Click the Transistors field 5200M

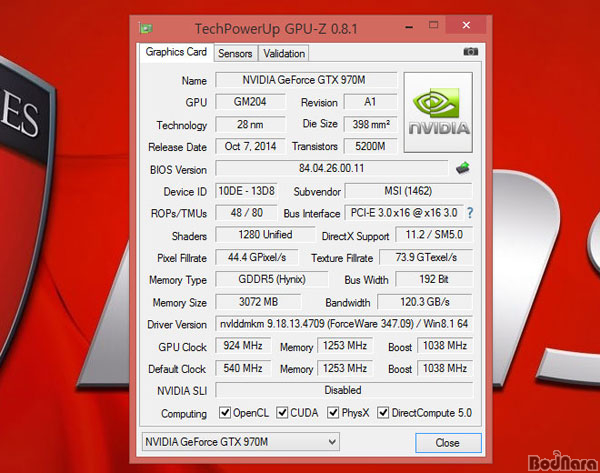tap(370, 146)
